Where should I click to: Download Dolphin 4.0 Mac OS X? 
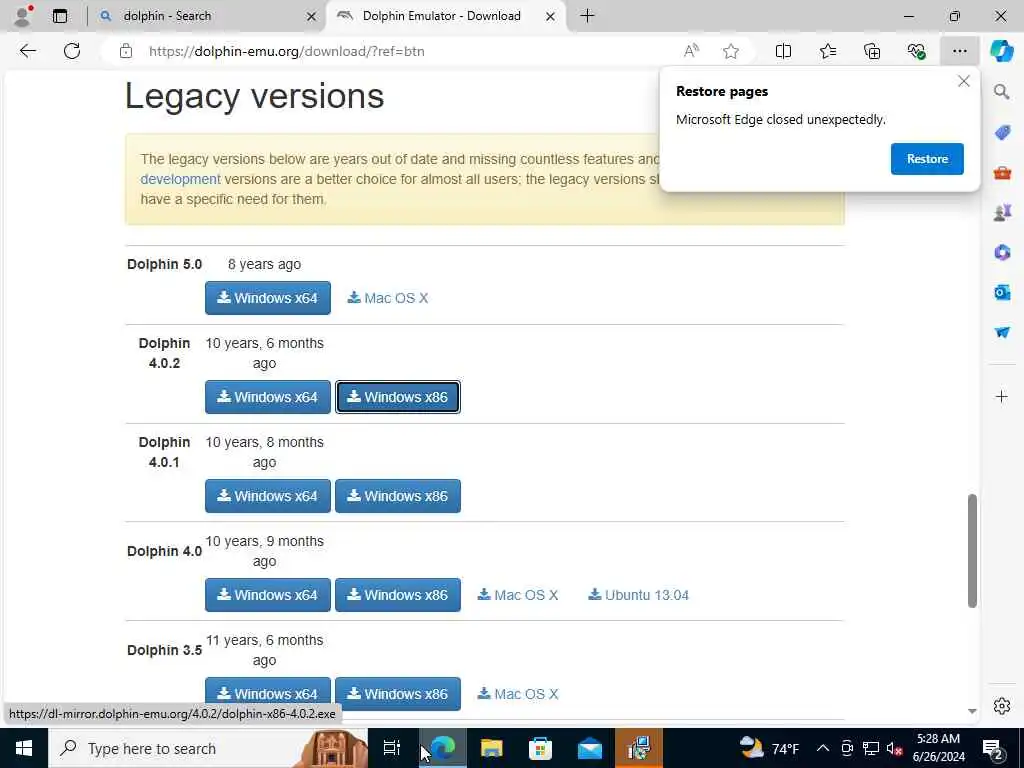[x=518, y=595]
